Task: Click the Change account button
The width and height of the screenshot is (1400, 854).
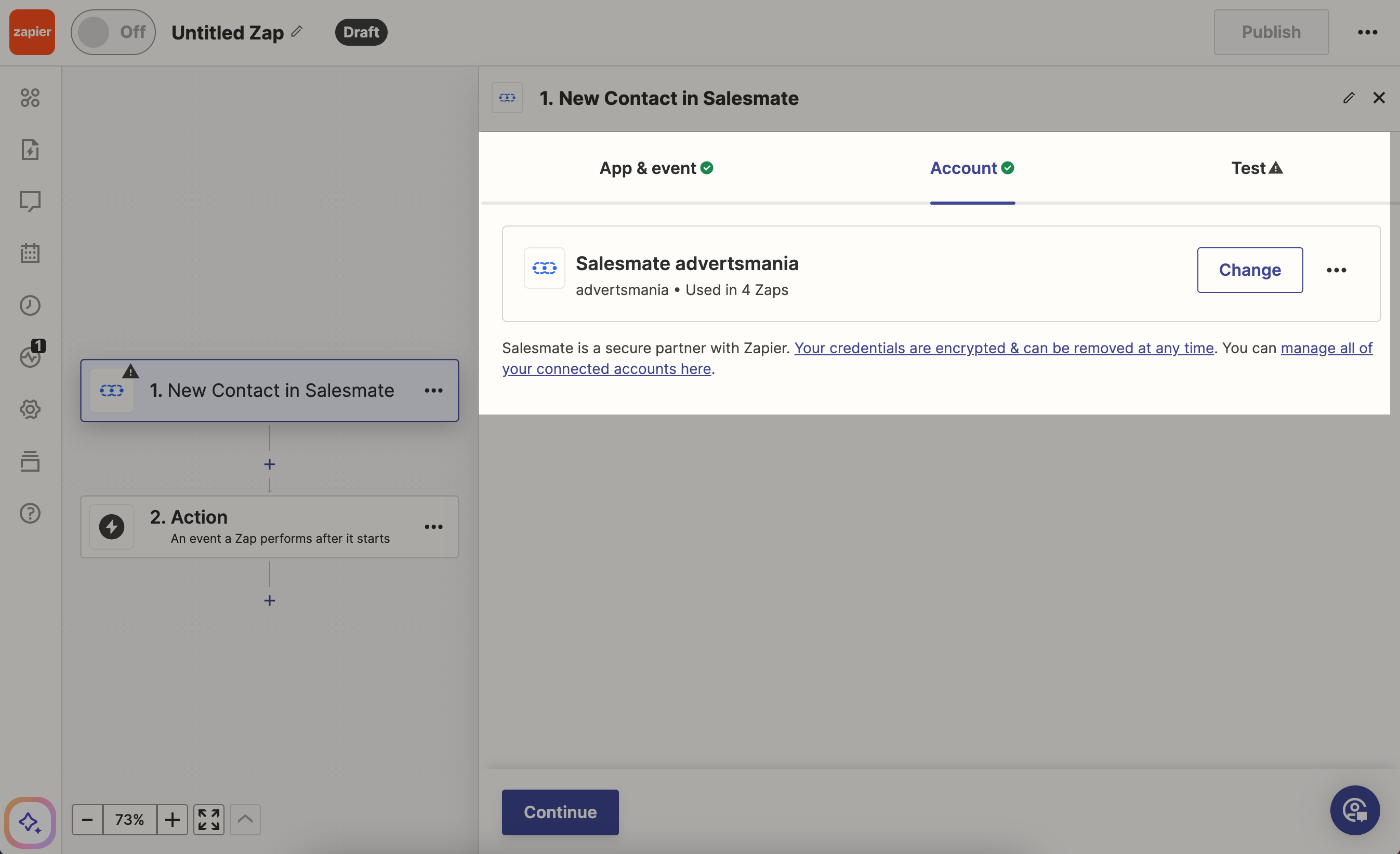Action: 1249,270
